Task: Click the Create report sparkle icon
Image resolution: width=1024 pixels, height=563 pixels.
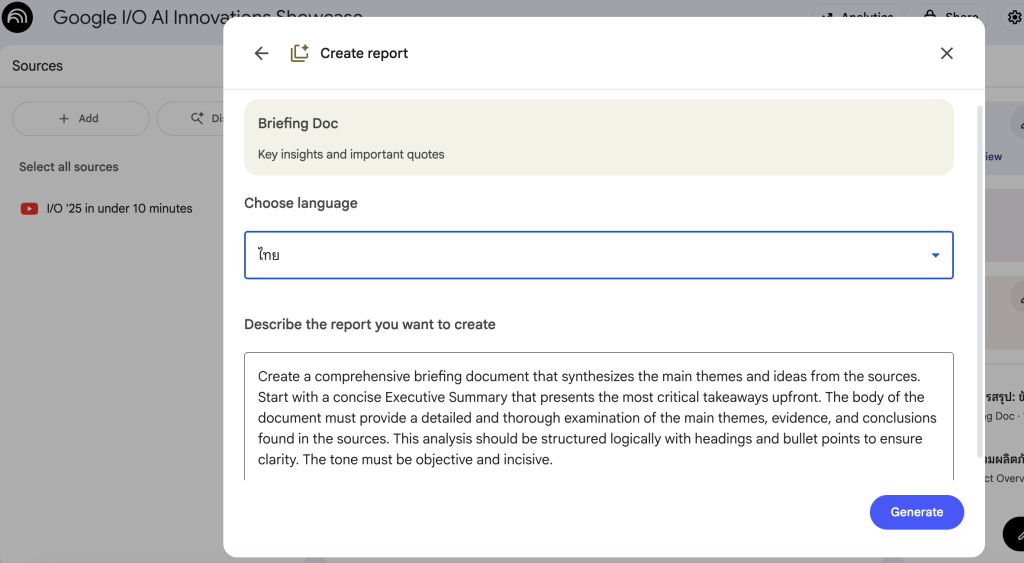Action: (299, 54)
